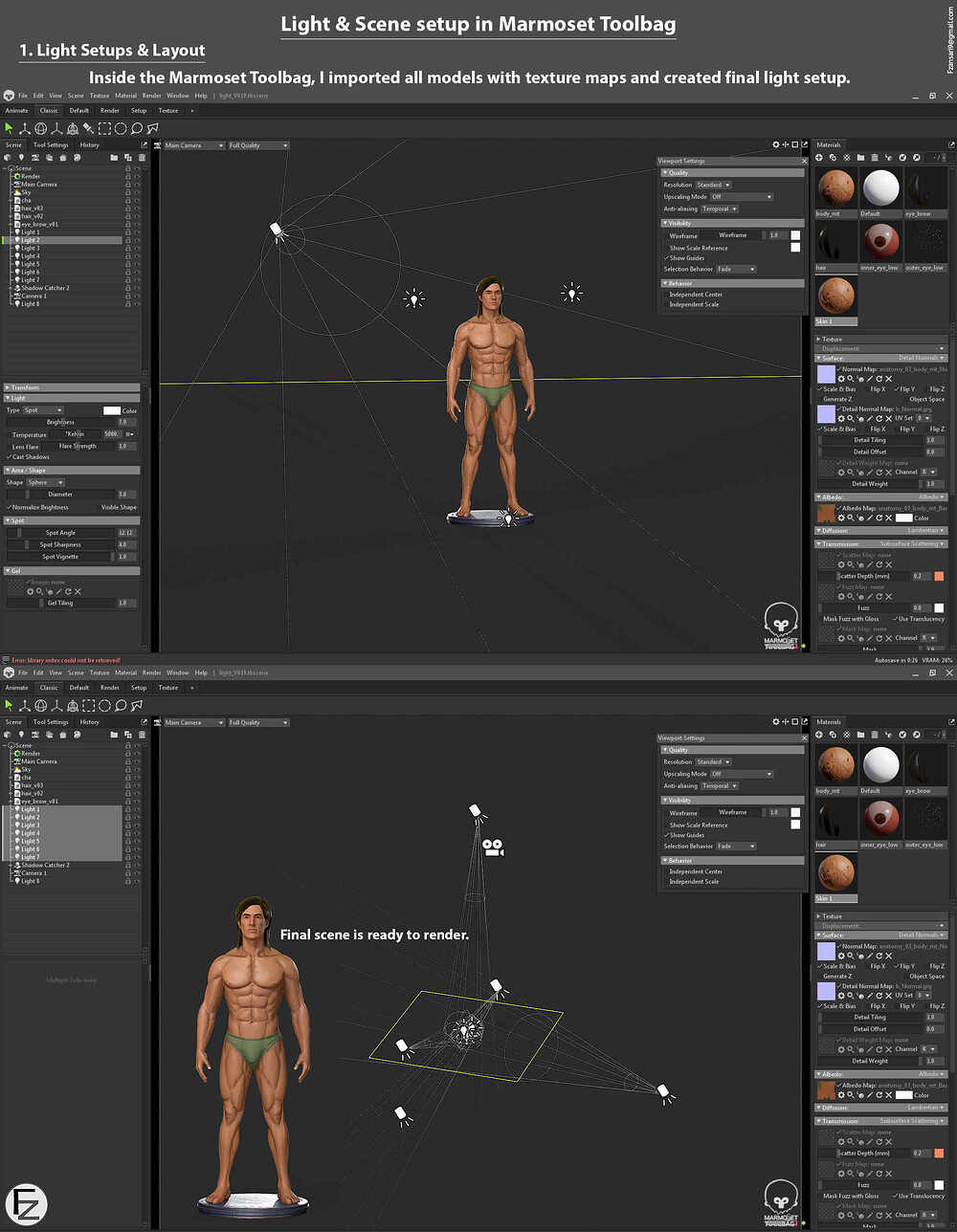Click the white light Color swatch
Viewport: 957px width, 1232px height.
coord(111,410)
